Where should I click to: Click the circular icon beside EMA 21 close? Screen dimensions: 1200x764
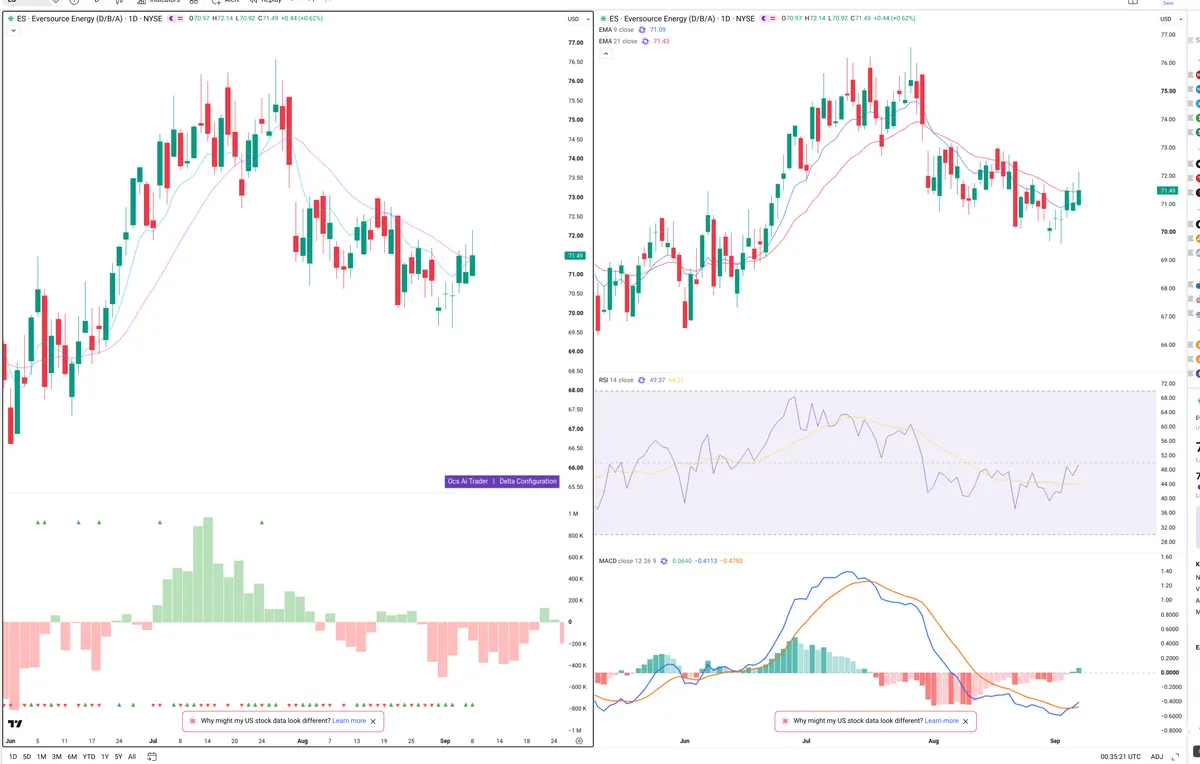(645, 41)
